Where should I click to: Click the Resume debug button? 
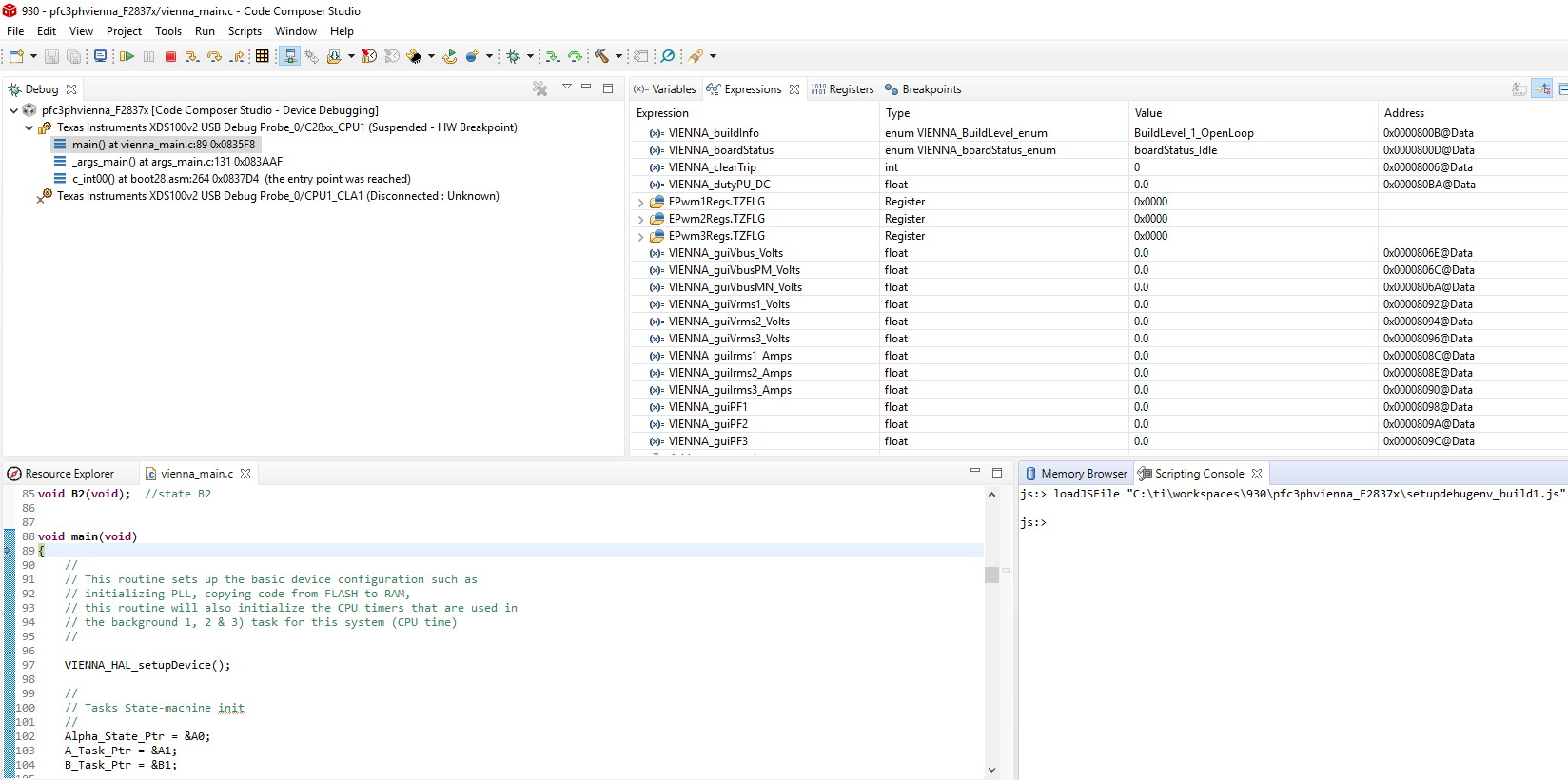(127, 57)
